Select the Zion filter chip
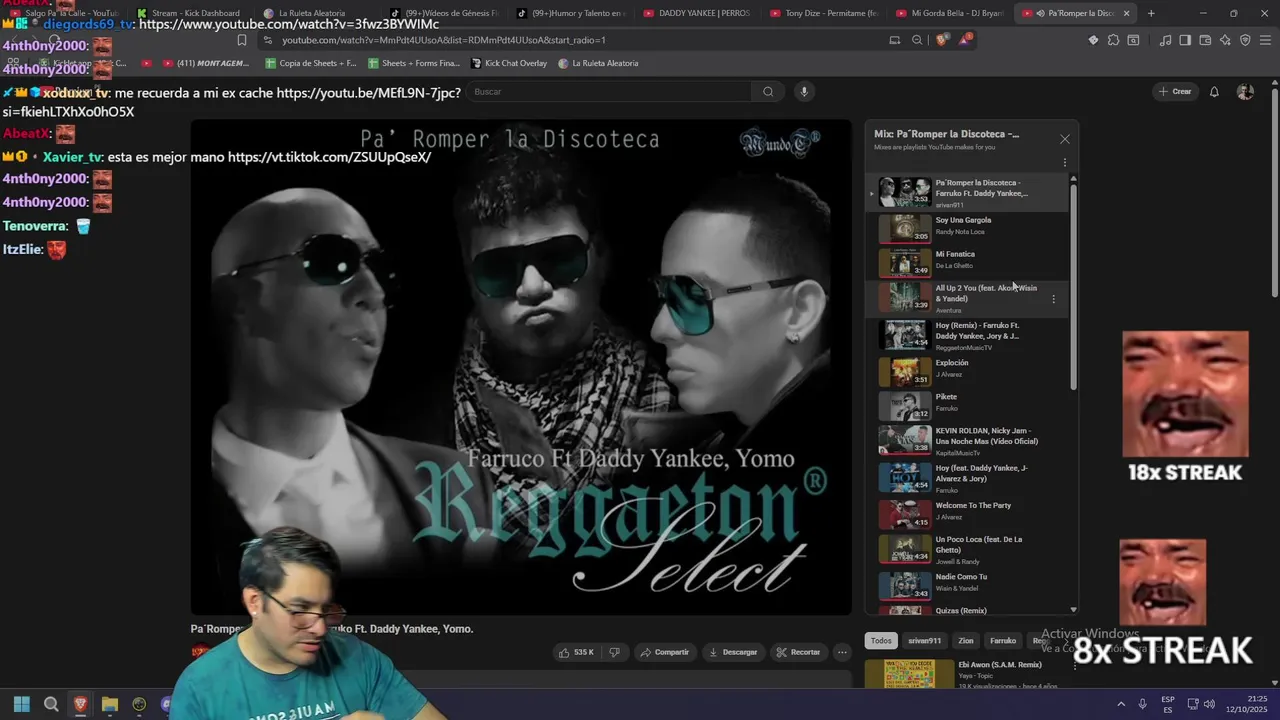 tap(966, 641)
